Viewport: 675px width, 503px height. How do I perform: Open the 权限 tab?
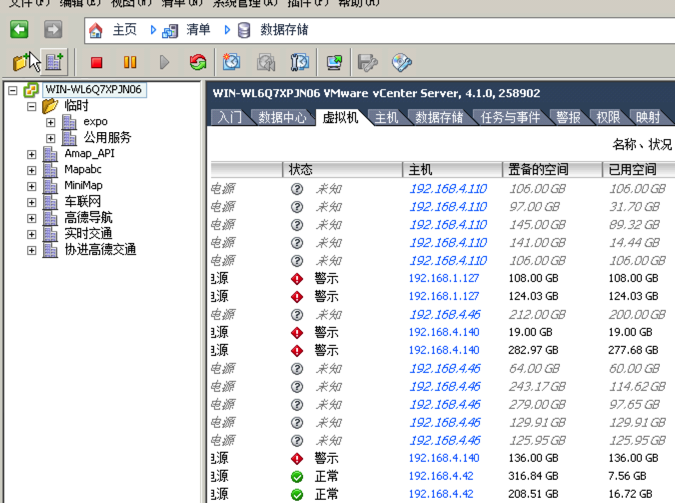coord(608,117)
